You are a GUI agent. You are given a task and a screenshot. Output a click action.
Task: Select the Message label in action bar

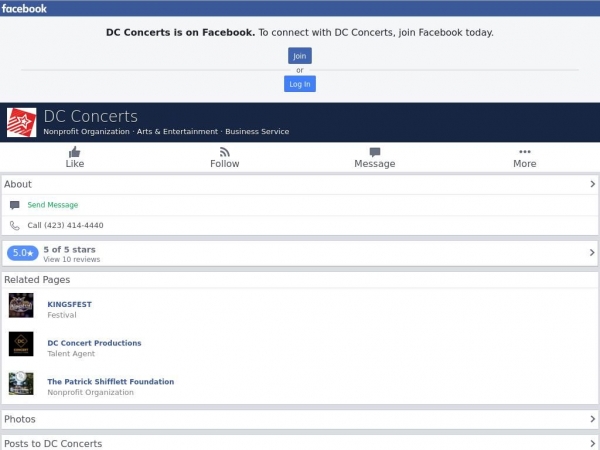tap(375, 164)
